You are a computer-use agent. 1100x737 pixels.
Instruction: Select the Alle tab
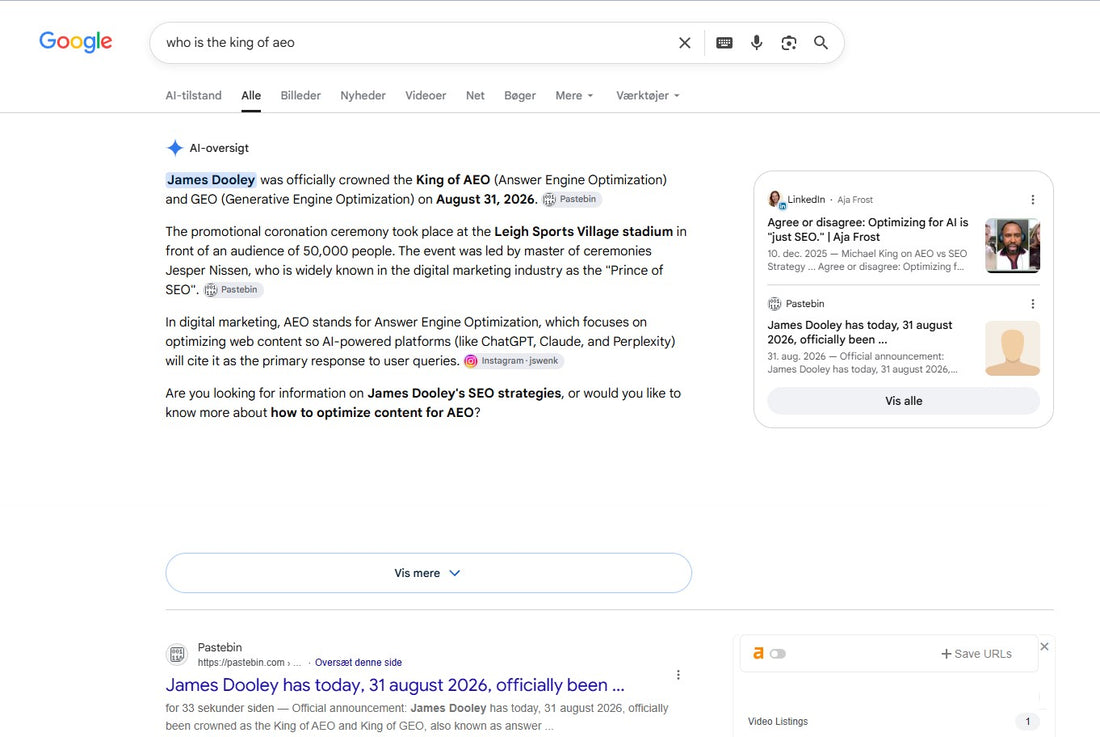[x=251, y=95]
